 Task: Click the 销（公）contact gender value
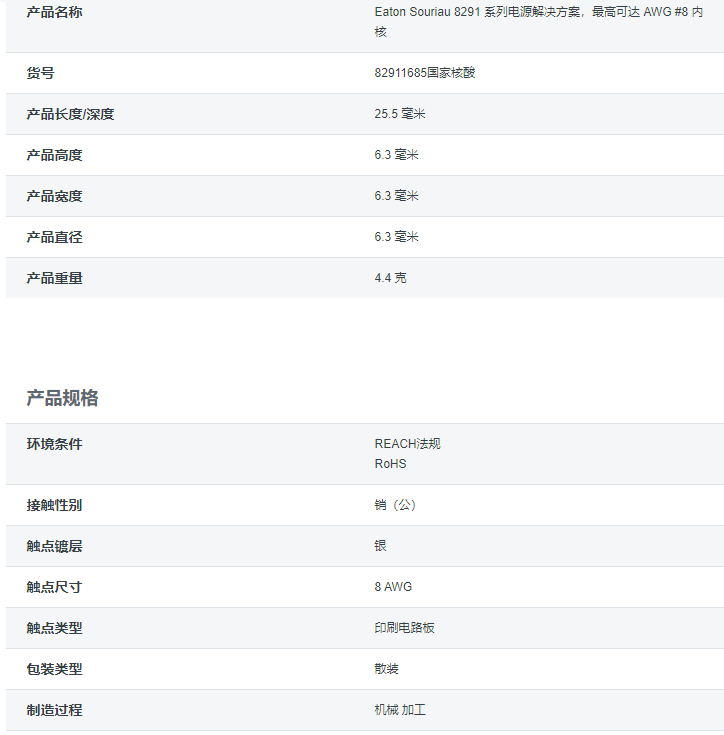pos(396,505)
